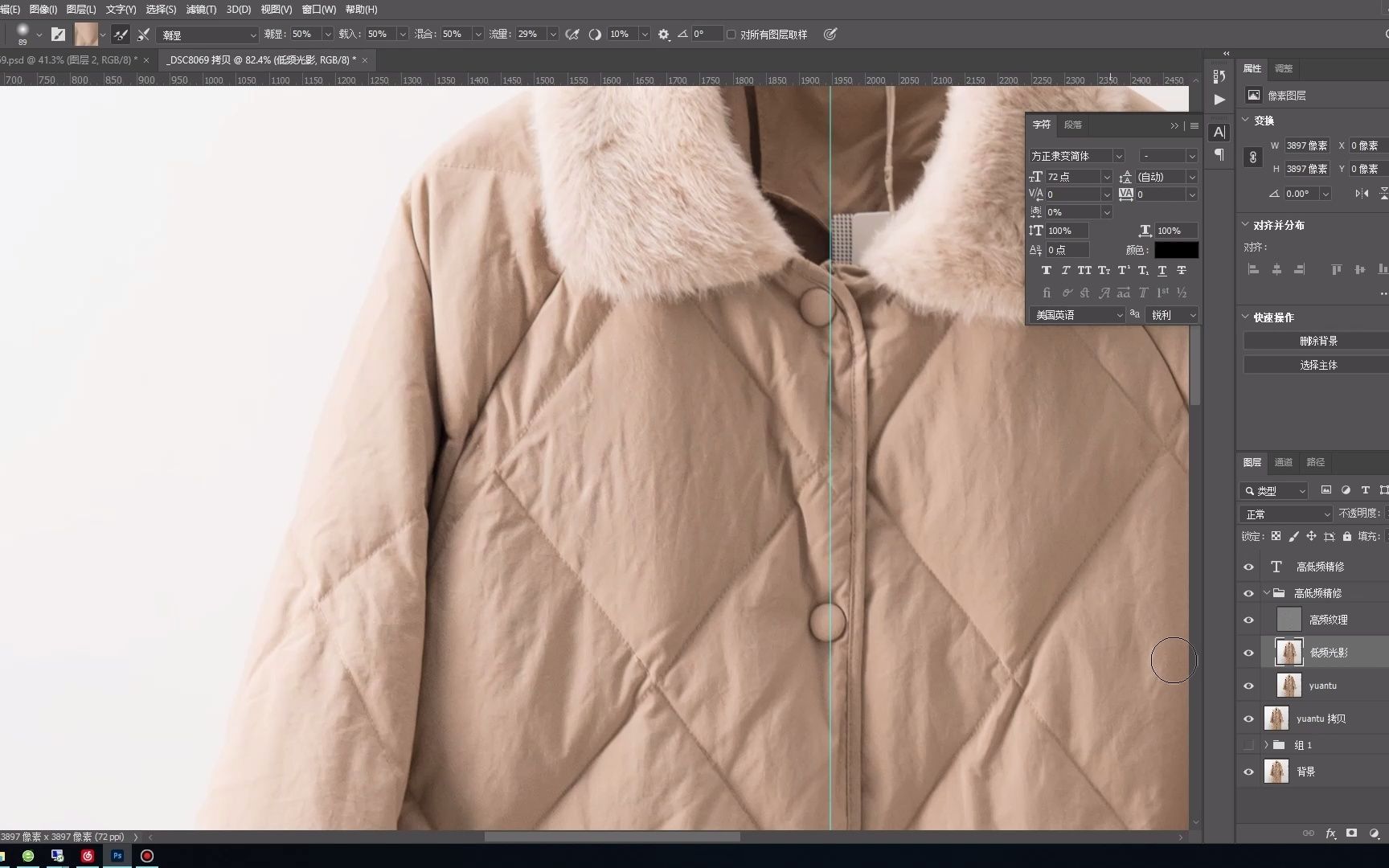Click the load brush after each stroke icon
Viewport: 1389px width, 868px height.
(121, 35)
